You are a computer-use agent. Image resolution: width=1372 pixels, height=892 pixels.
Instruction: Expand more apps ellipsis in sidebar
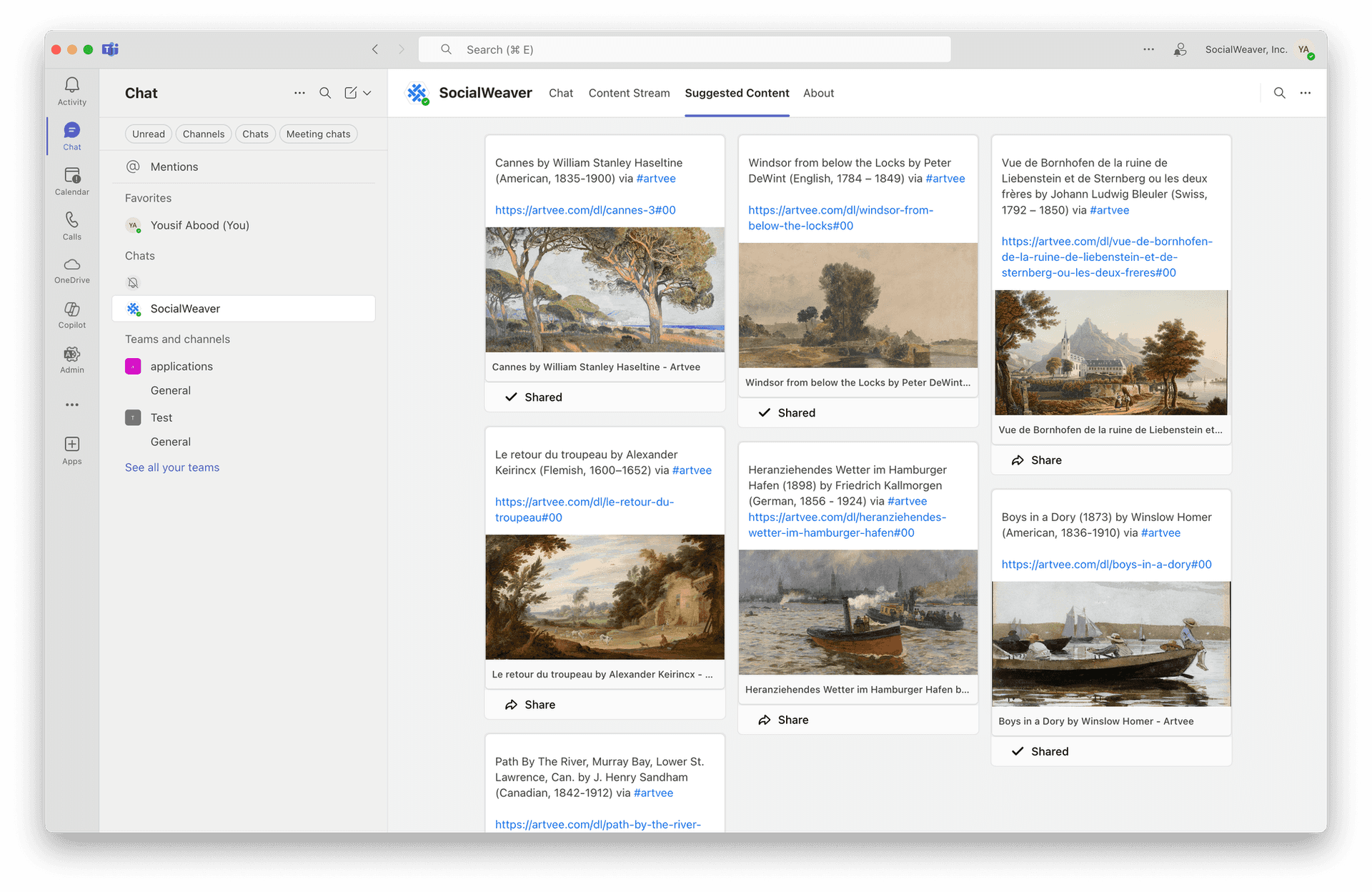[x=71, y=405]
